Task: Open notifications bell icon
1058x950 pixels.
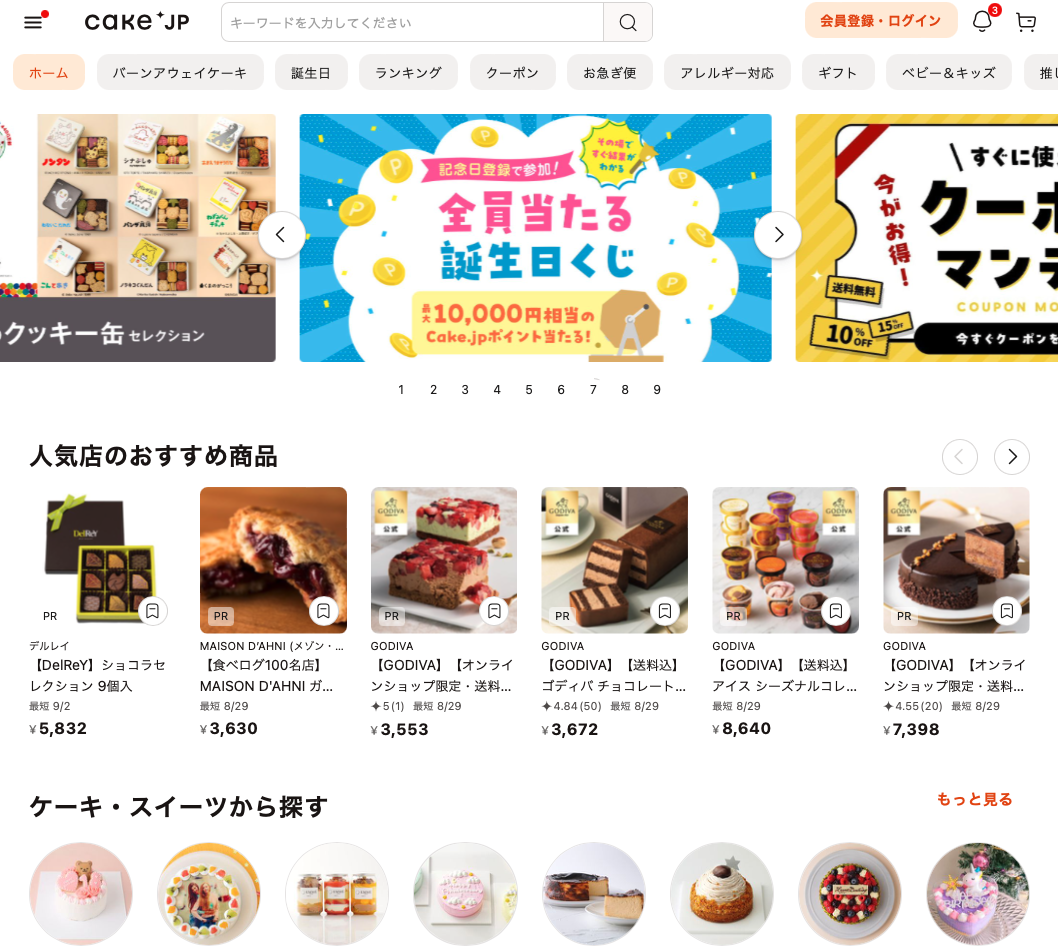Action: click(982, 22)
